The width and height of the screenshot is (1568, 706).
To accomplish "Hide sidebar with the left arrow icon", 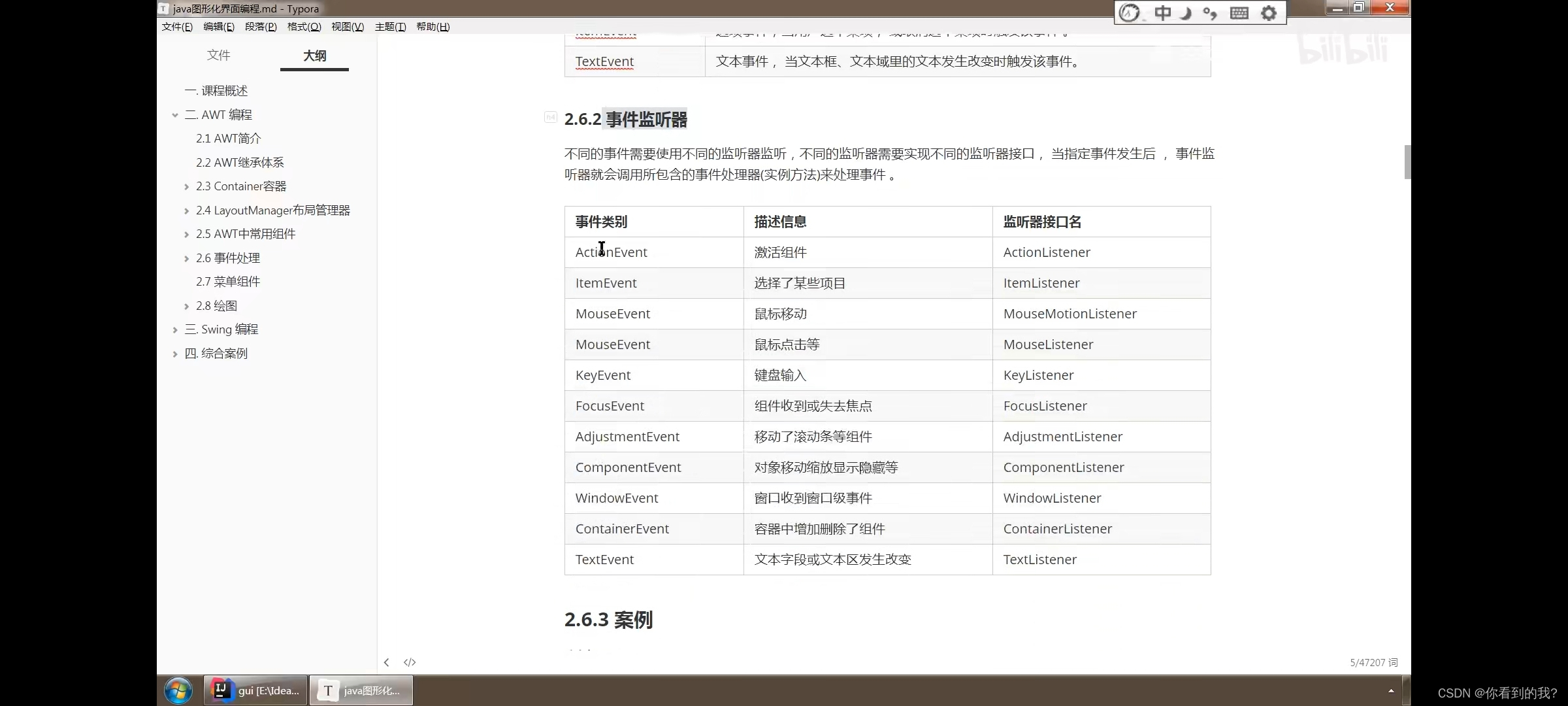I will click(387, 662).
